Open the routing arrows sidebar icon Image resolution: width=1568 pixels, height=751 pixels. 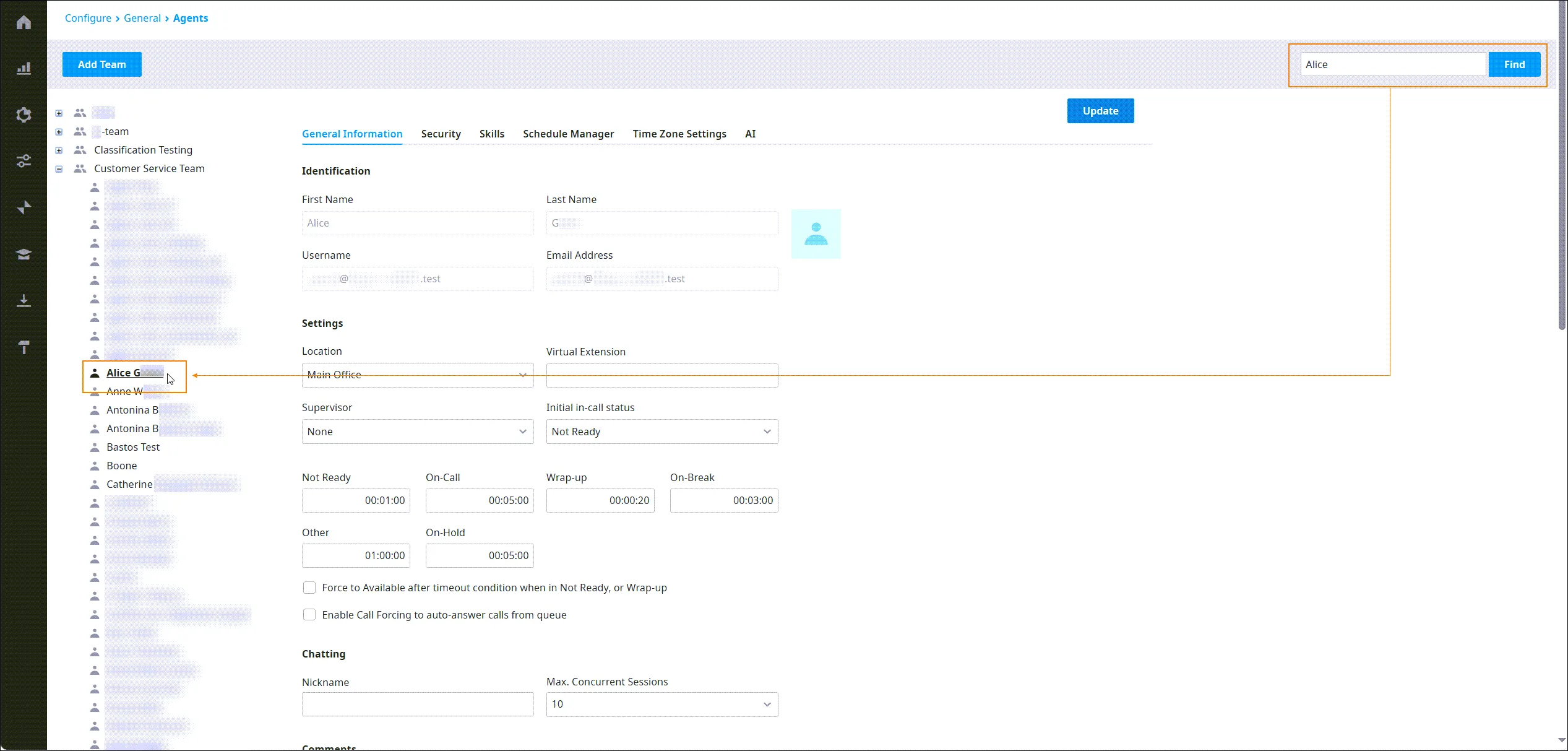click(x=24, y=207)
